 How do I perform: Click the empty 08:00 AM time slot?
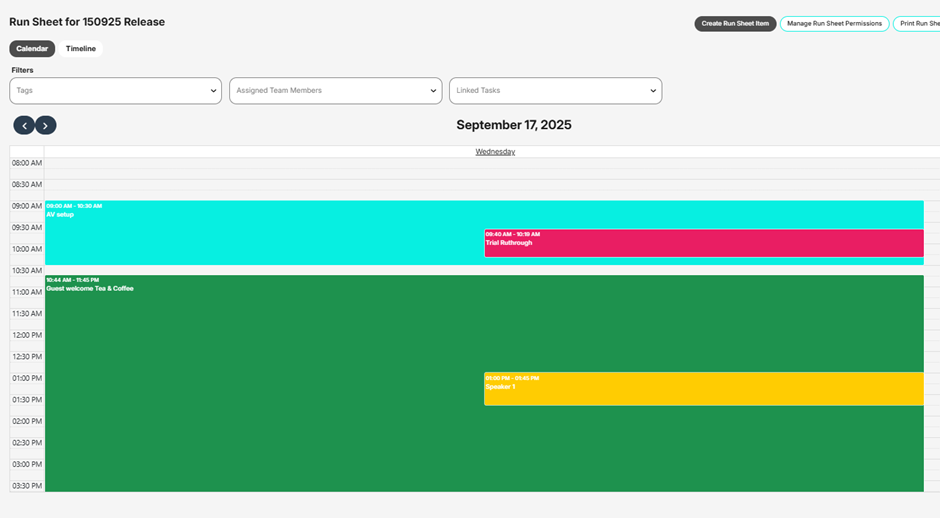[490, 163]
